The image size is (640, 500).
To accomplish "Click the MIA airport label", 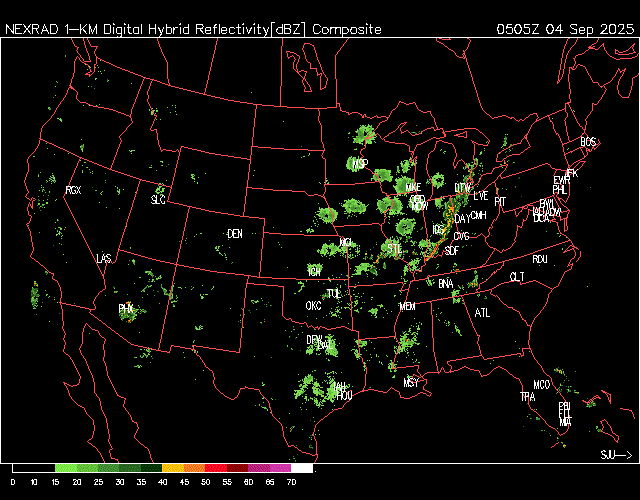I will [565, 422].
